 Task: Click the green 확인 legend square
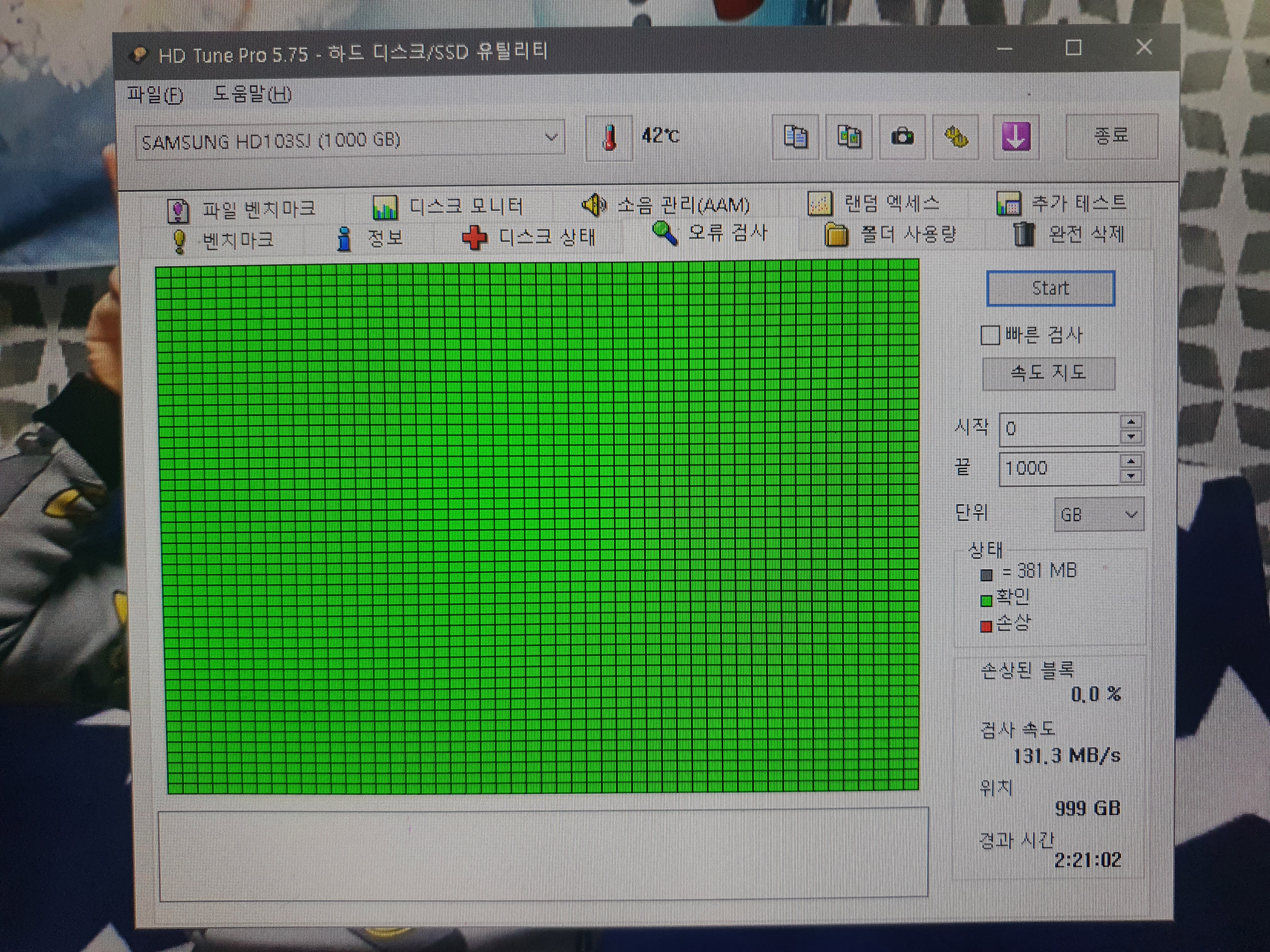pos(987,601)
